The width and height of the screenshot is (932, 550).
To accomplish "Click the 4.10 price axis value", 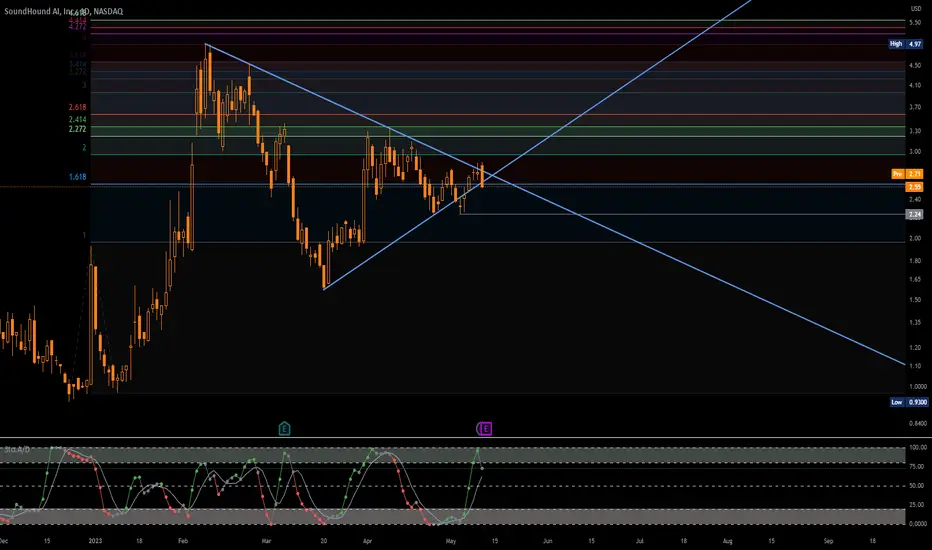I will click(915, 86).
